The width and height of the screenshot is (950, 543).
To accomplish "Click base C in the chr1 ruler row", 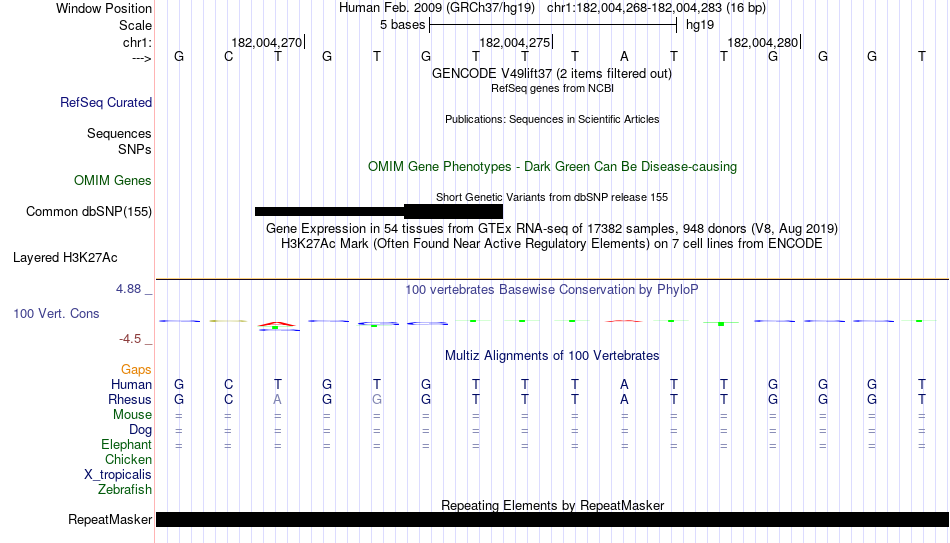I will [x=228, y=56].
